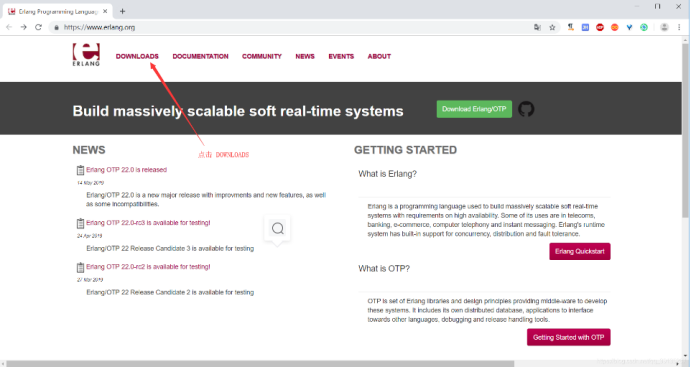Viewport: 692px width, 368px height.
Task: Click the GETTING STARTED heading
Action: coord(405,150)
